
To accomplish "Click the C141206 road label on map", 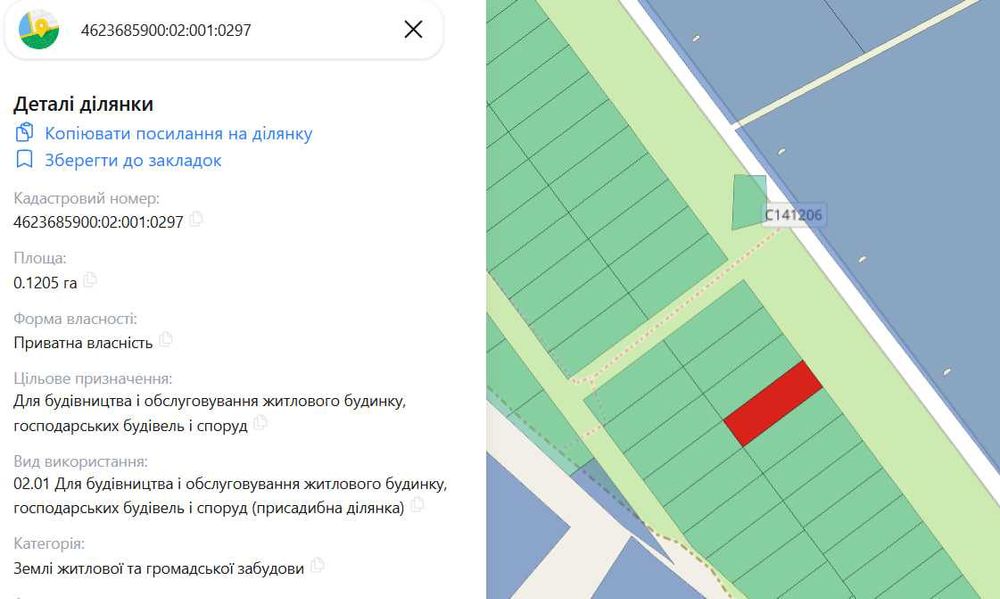I will click(794, 215).
